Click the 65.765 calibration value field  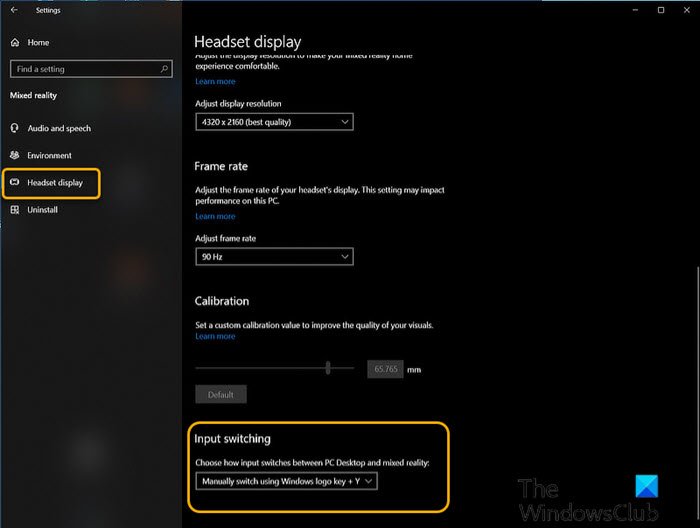point(385,369)
